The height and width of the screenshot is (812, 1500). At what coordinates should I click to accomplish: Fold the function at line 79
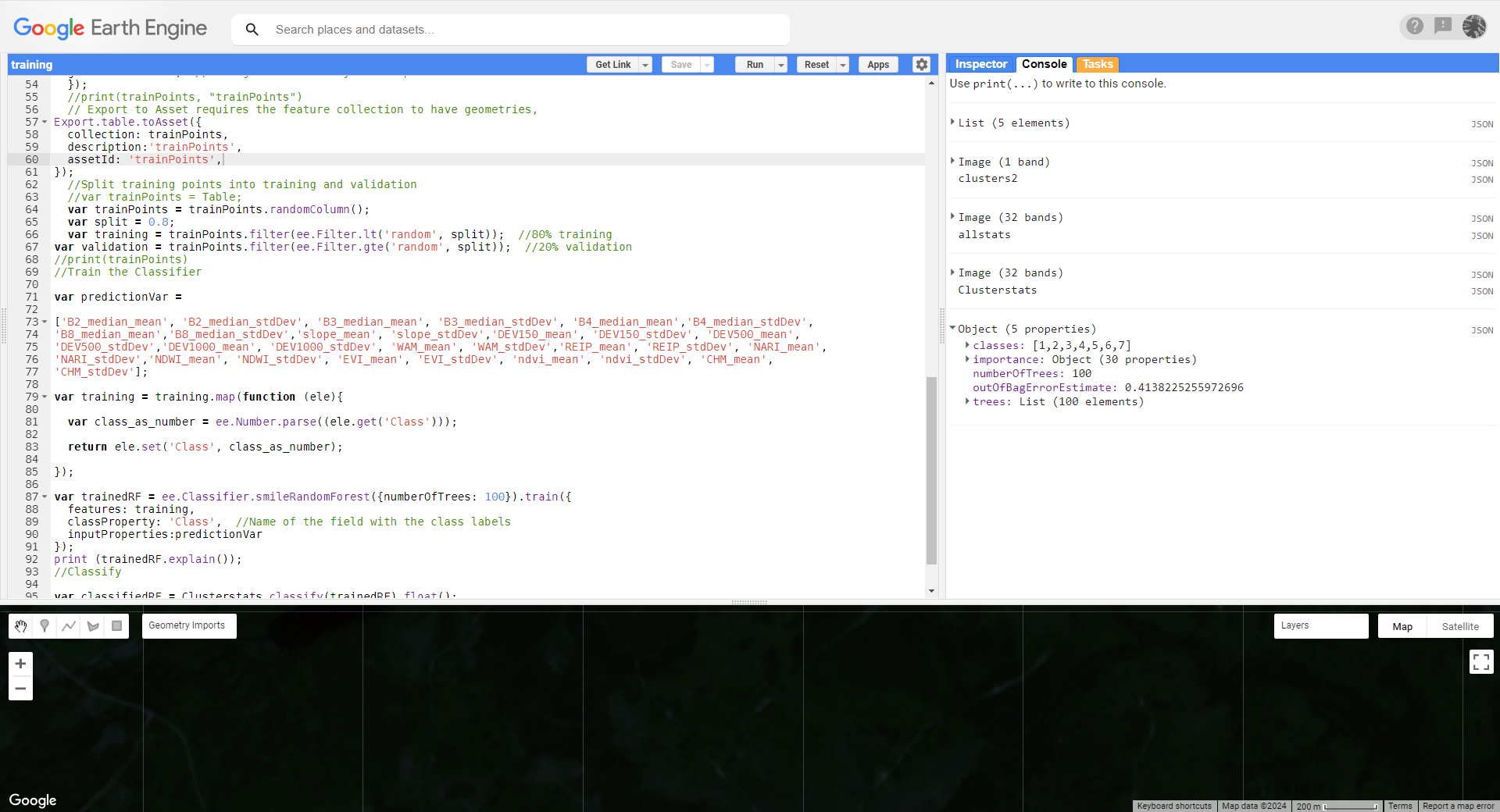45,397
